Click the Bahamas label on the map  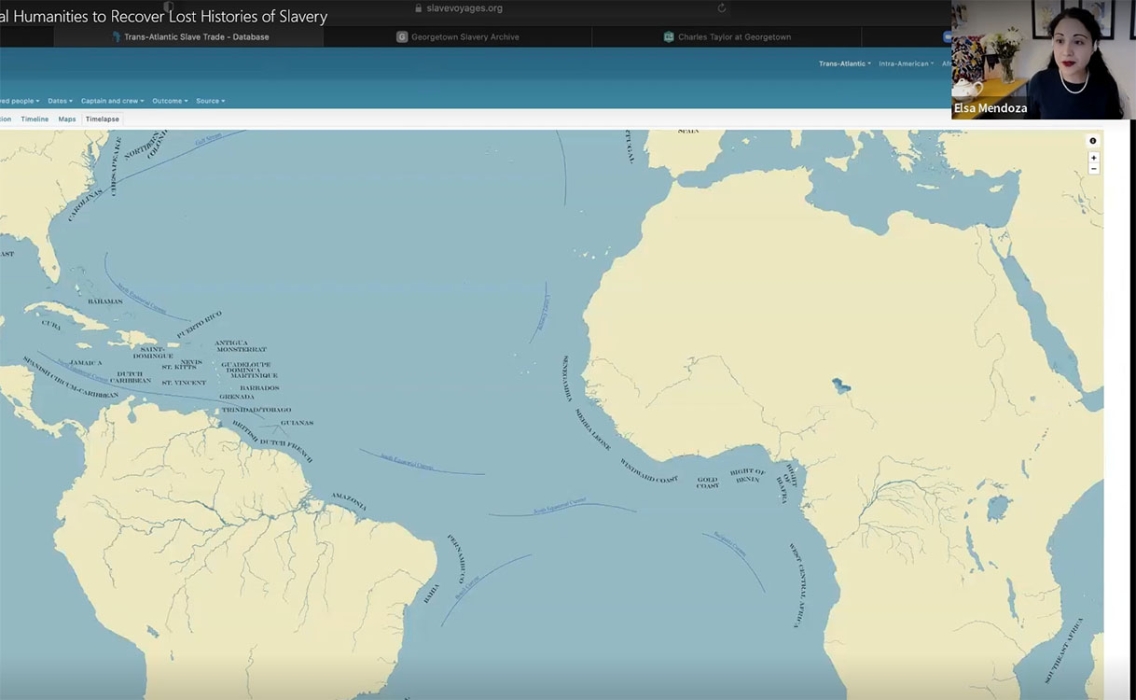(x=105, y=301)
